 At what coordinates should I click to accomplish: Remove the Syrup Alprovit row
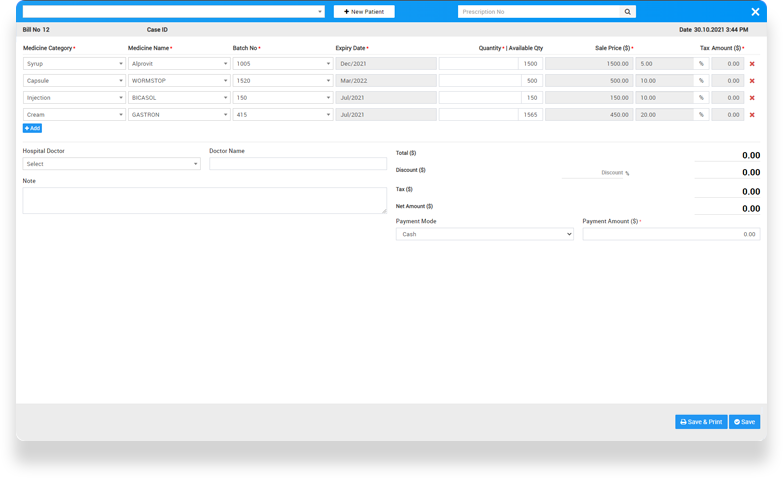[752, 63]
